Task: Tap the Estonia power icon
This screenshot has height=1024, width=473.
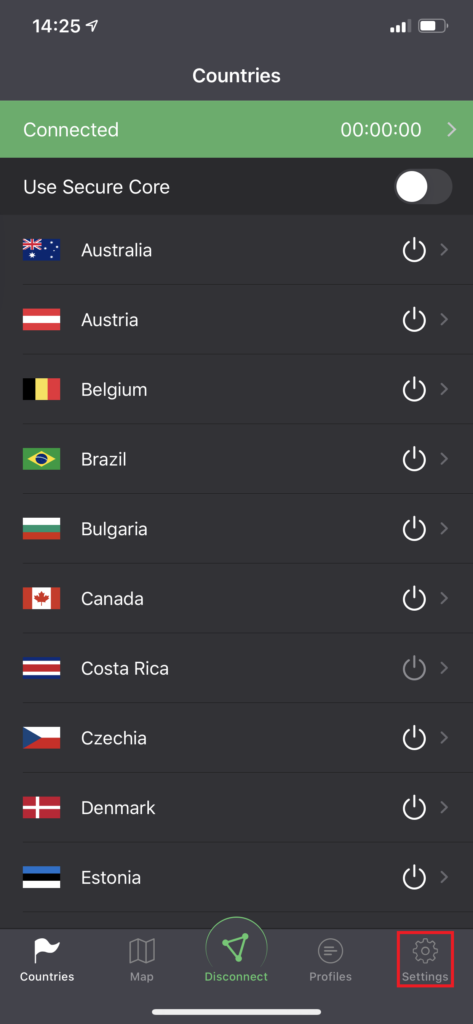Action: 414,877
